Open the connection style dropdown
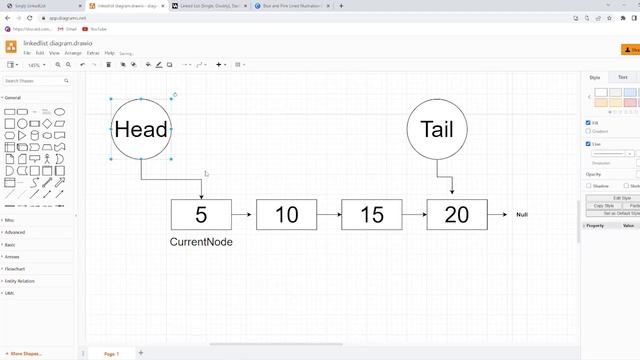 tap(186, 64)
